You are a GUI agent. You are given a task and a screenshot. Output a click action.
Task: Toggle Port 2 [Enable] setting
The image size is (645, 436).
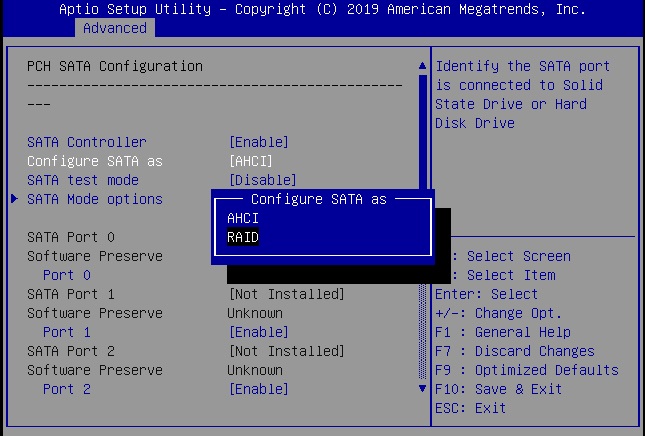[x=259, y=389]
